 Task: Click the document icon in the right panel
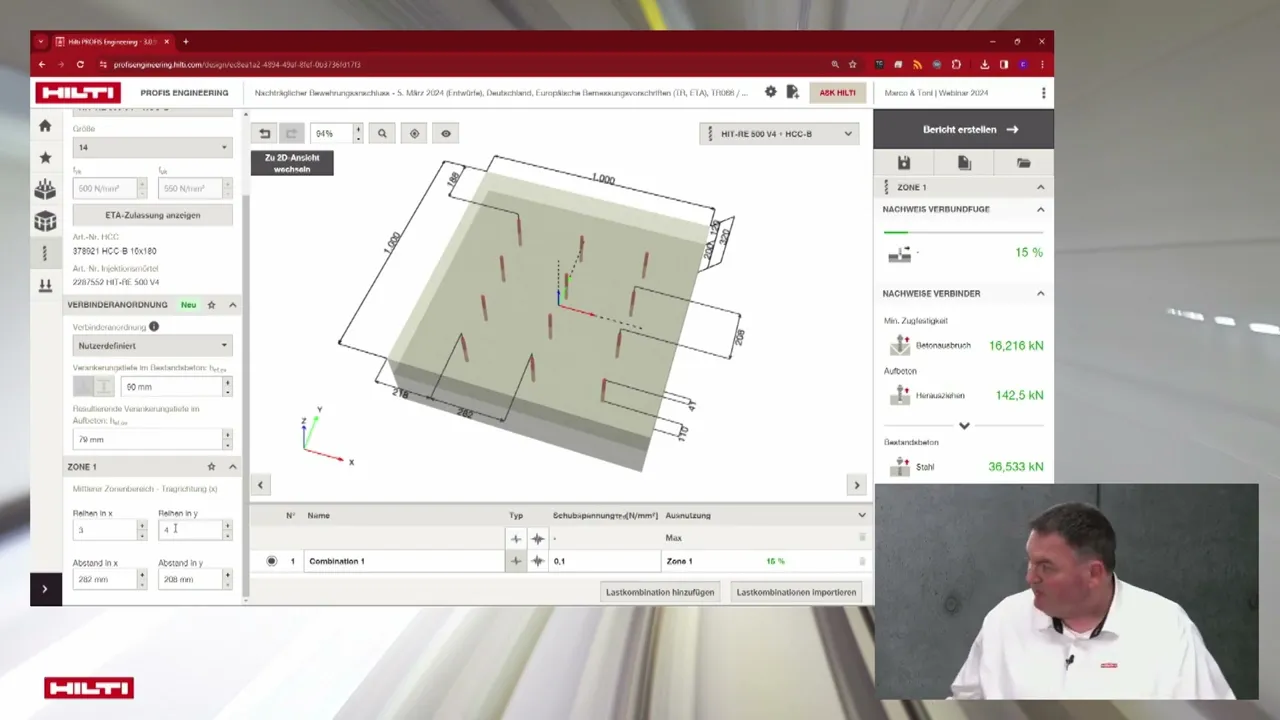point(964,163)
